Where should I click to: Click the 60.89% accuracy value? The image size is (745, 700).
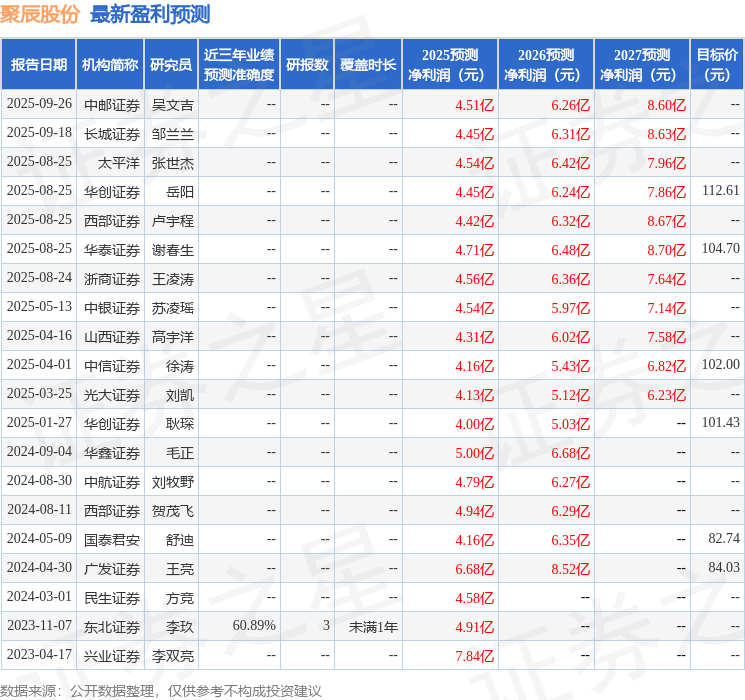click(254, 626)
